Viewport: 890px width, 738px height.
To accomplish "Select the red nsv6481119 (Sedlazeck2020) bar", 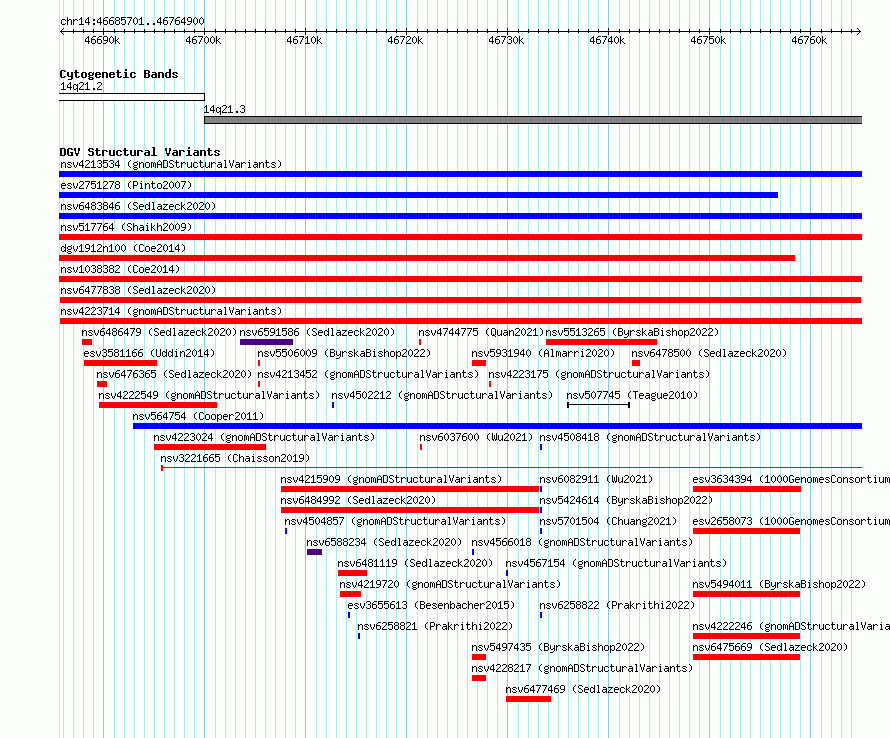I will [x=352, y=573].
